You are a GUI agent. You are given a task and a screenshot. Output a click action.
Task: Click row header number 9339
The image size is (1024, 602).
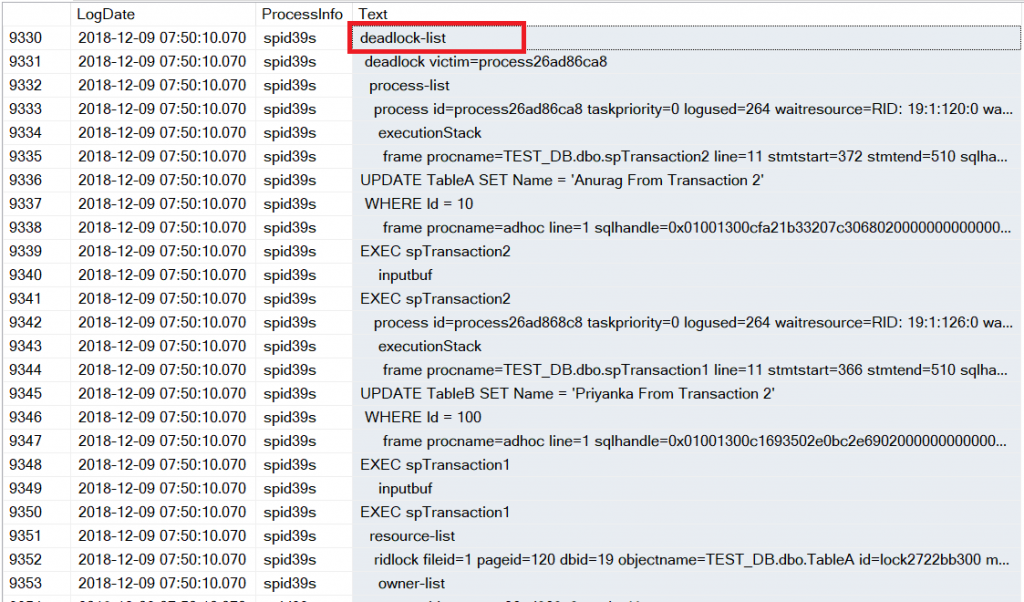pyautogui.click(x=26, y=251)
